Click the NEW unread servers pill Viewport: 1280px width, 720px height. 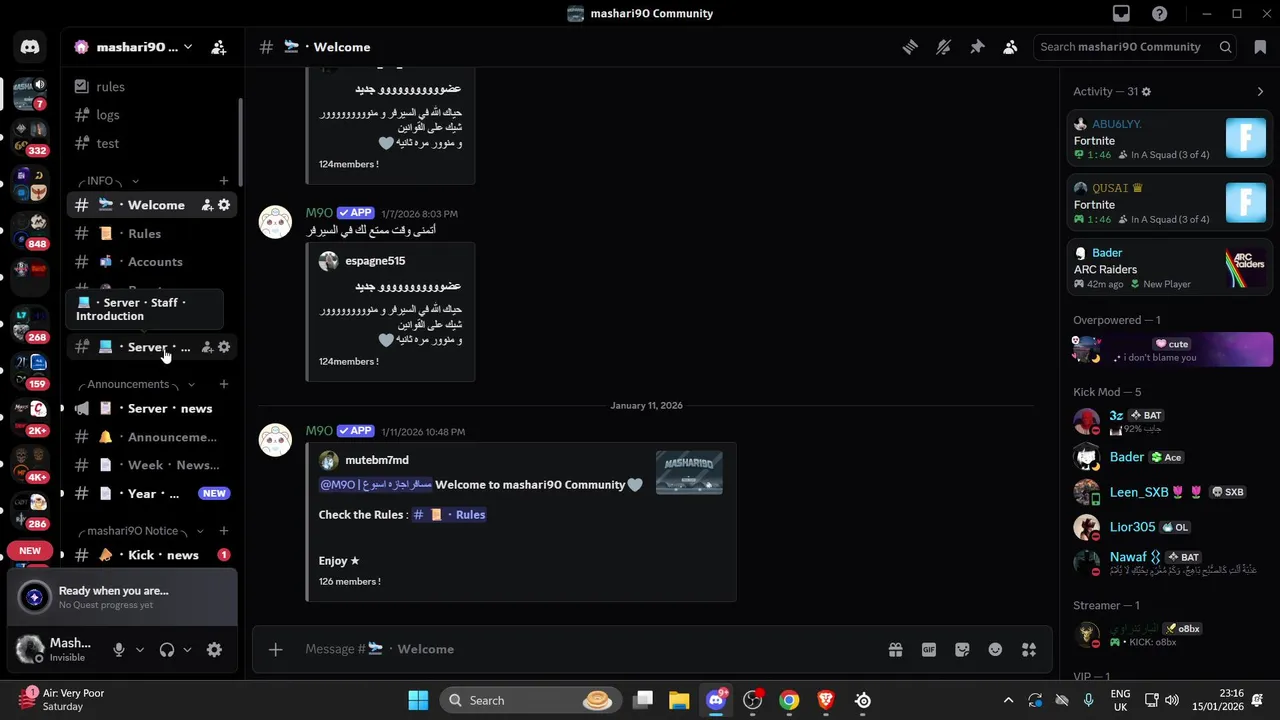click(x=30, y=551)
